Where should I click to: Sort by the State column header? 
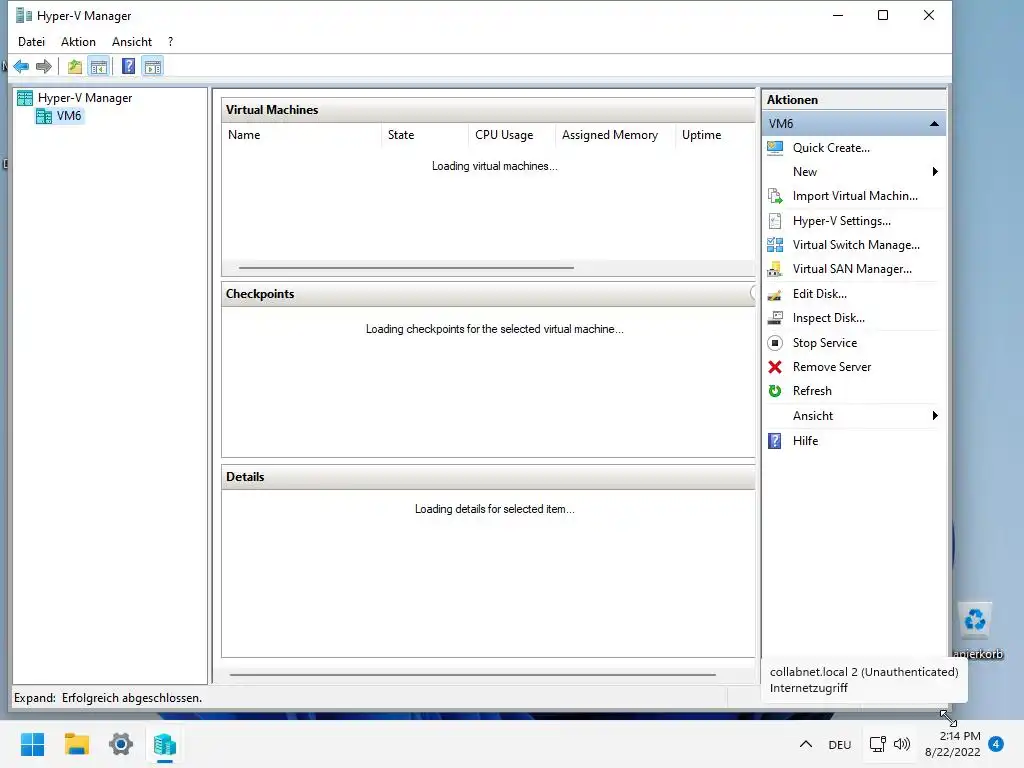pos(424,135)
